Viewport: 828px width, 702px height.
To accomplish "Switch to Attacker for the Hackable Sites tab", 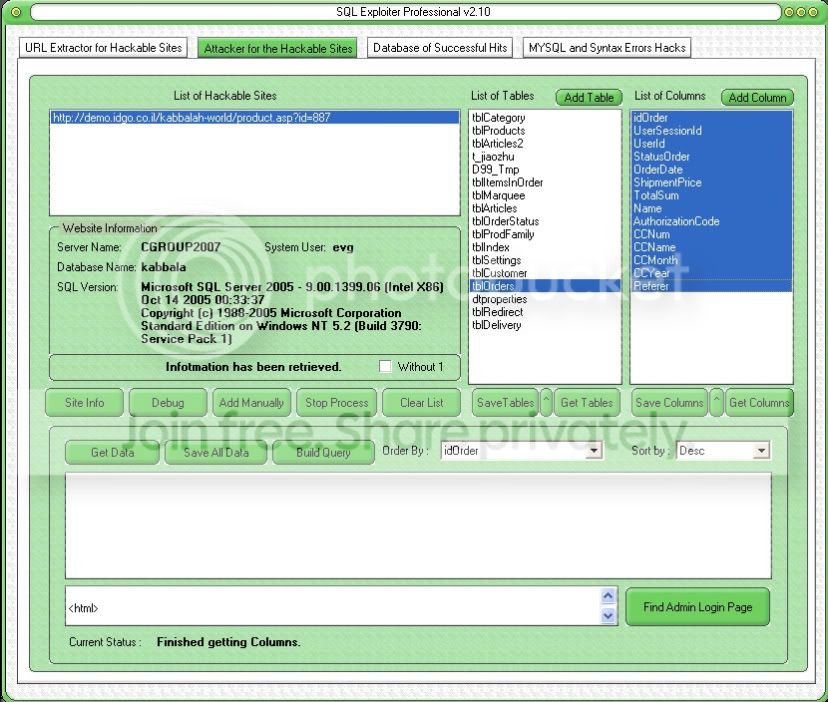I will 278,48.
